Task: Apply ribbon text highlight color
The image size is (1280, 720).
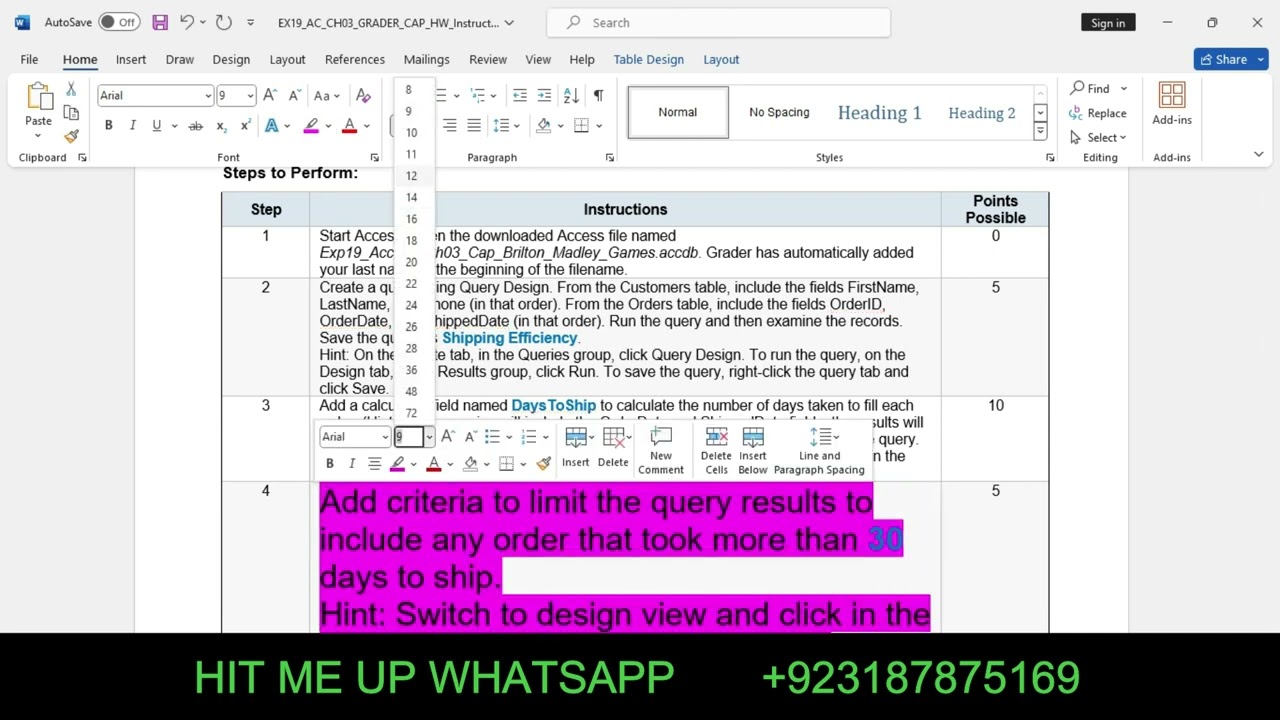Action: [x=311, y=126]
